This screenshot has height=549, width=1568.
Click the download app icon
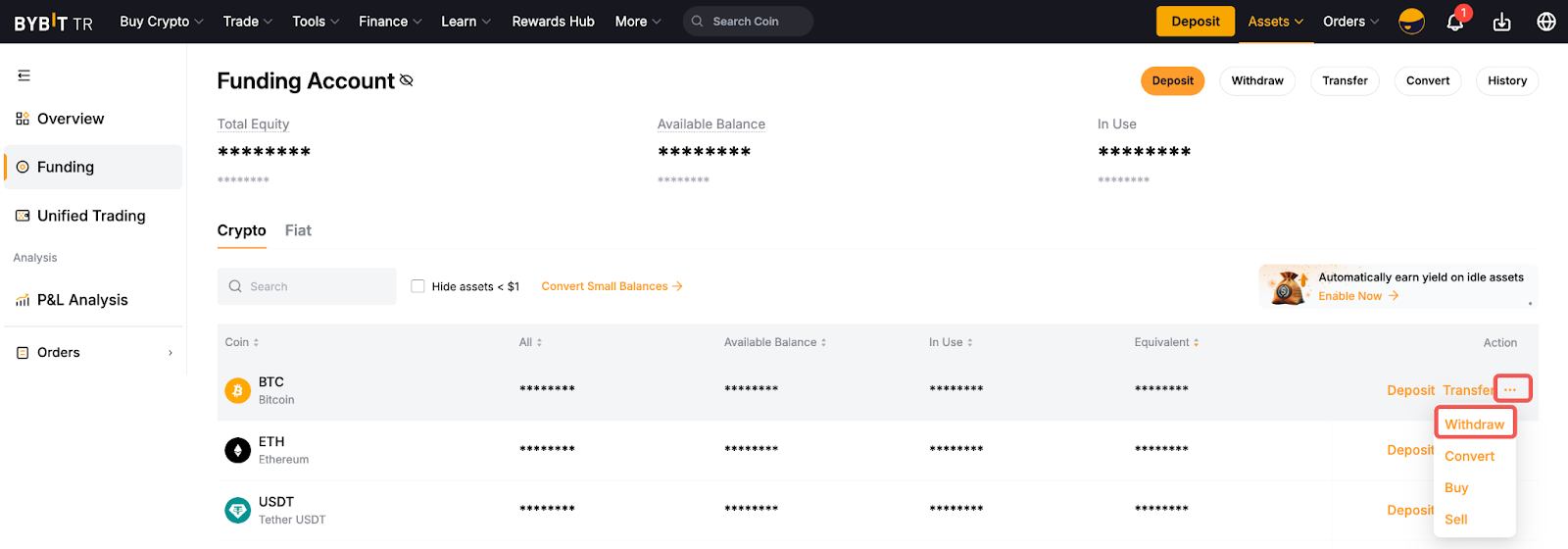pos(1501,22)
